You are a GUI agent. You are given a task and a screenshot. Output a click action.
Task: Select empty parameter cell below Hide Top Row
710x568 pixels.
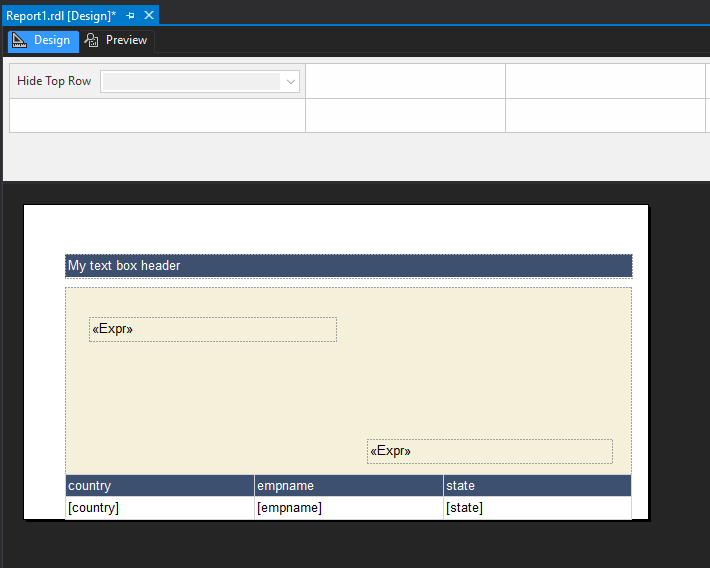click(x=157, y=116)
